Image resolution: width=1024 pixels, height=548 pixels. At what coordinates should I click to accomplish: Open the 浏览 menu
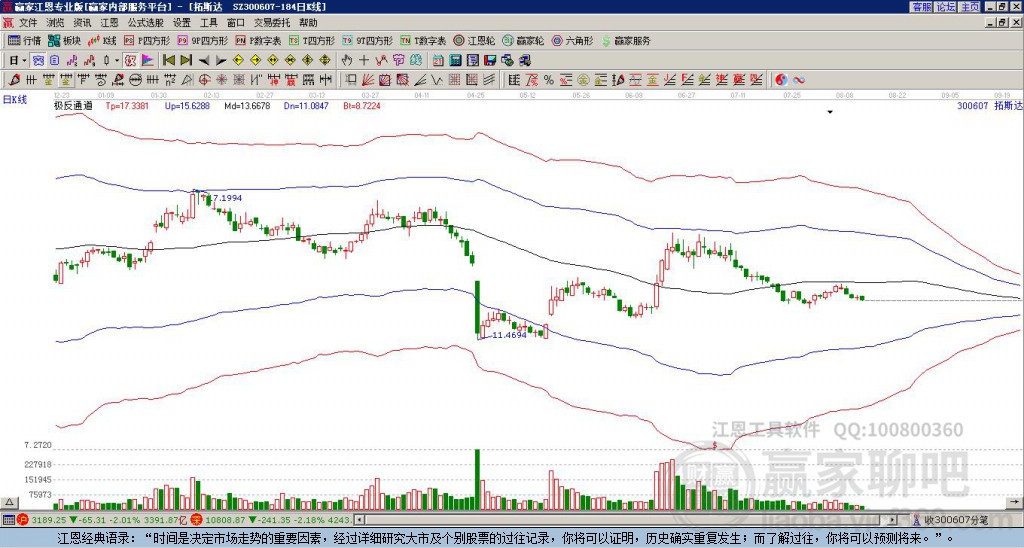(55, 23)
